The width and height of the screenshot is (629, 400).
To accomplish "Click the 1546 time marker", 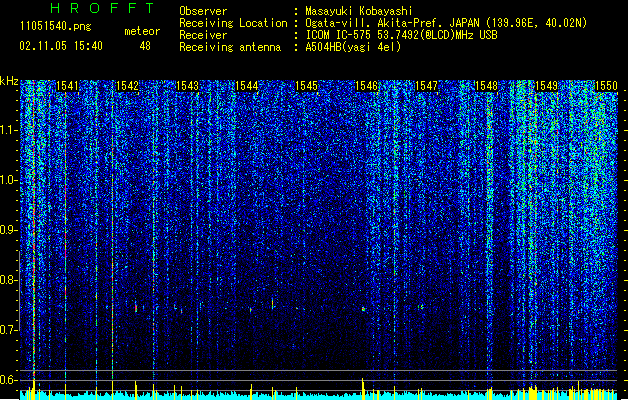I will [x=367, y=86].
